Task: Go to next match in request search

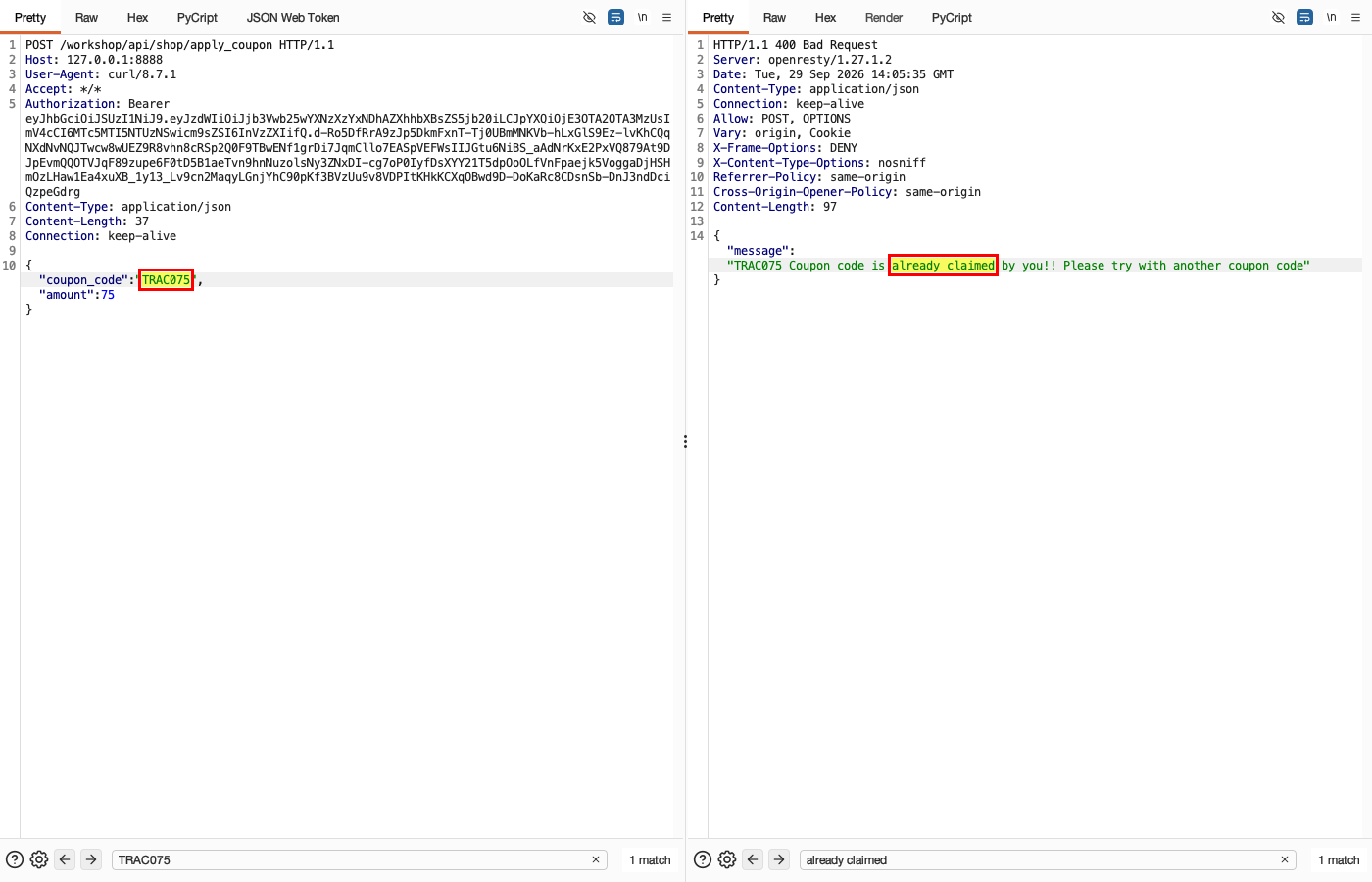Action: coord(91,859)
